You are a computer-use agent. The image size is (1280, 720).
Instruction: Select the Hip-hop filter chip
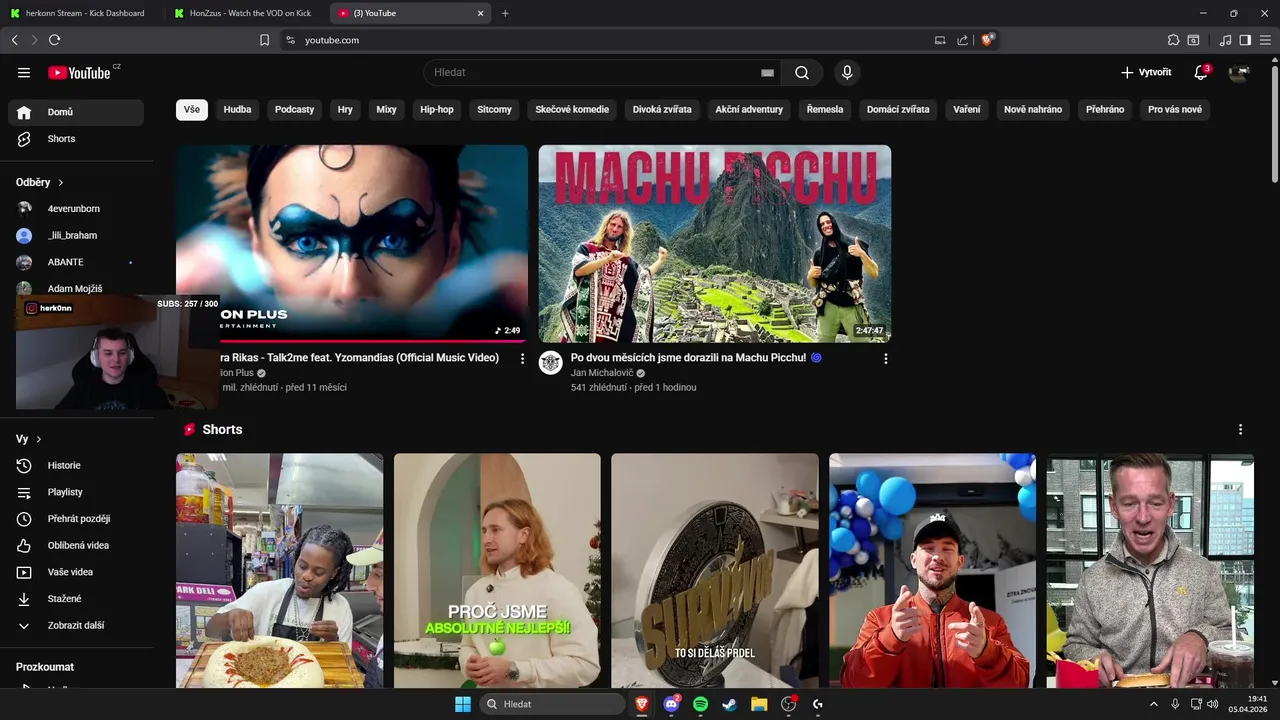[437, 109]
